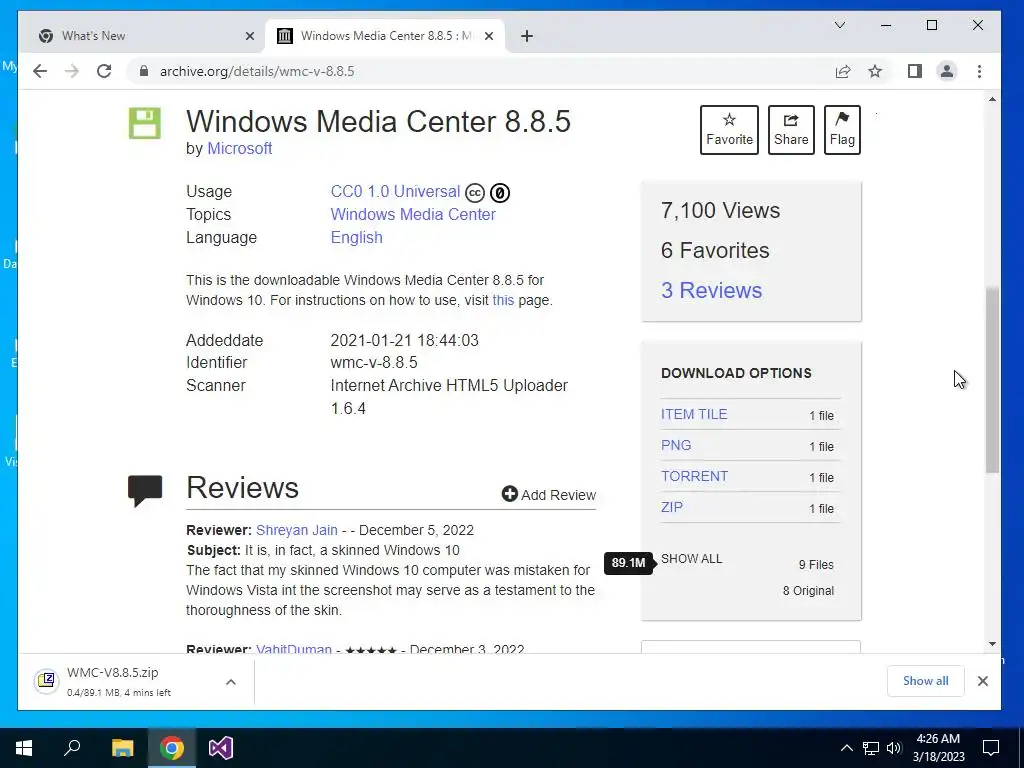
Task: Open the Windows Start menu
Action: [24, 748]
